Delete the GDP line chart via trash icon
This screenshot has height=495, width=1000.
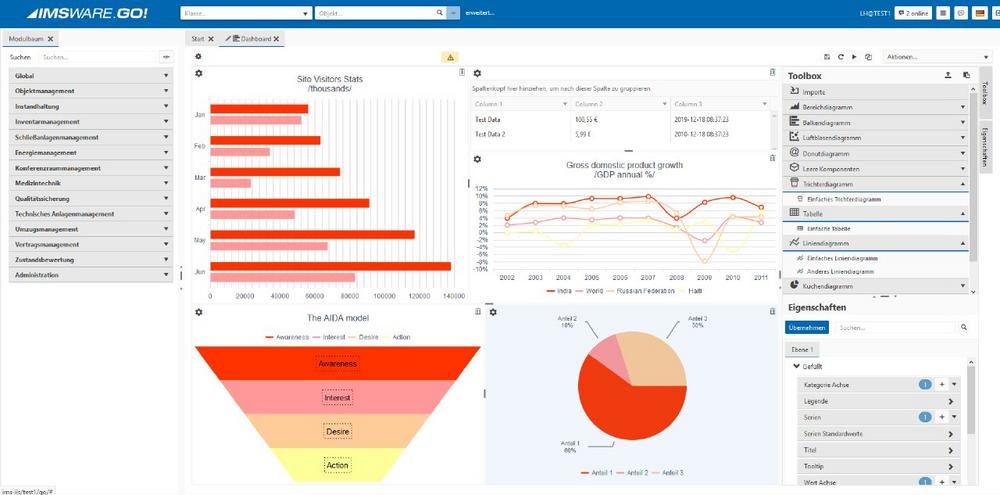(x=772, y=158)
